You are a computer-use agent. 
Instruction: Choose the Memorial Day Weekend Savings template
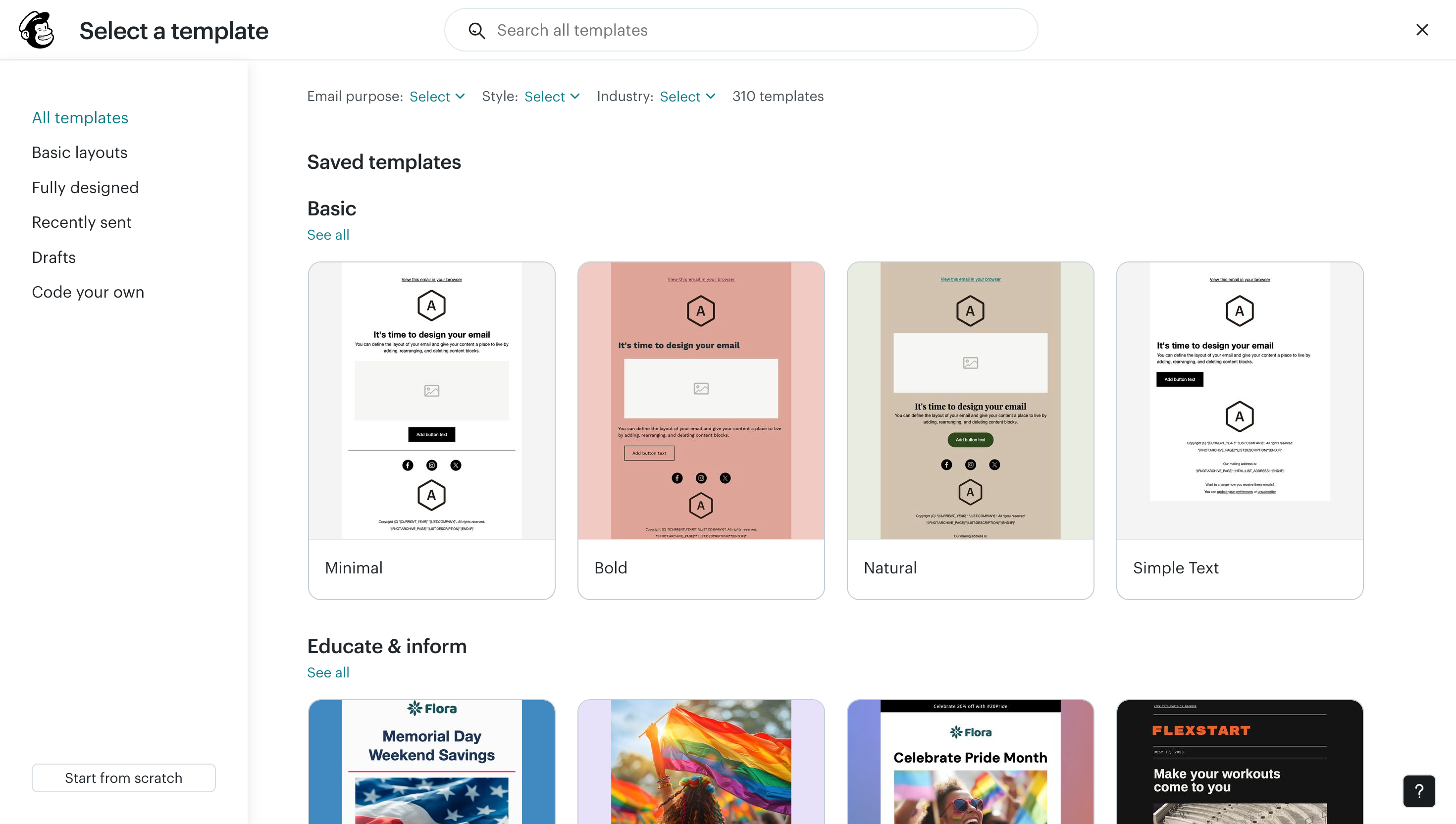click(x=431, y=762)
